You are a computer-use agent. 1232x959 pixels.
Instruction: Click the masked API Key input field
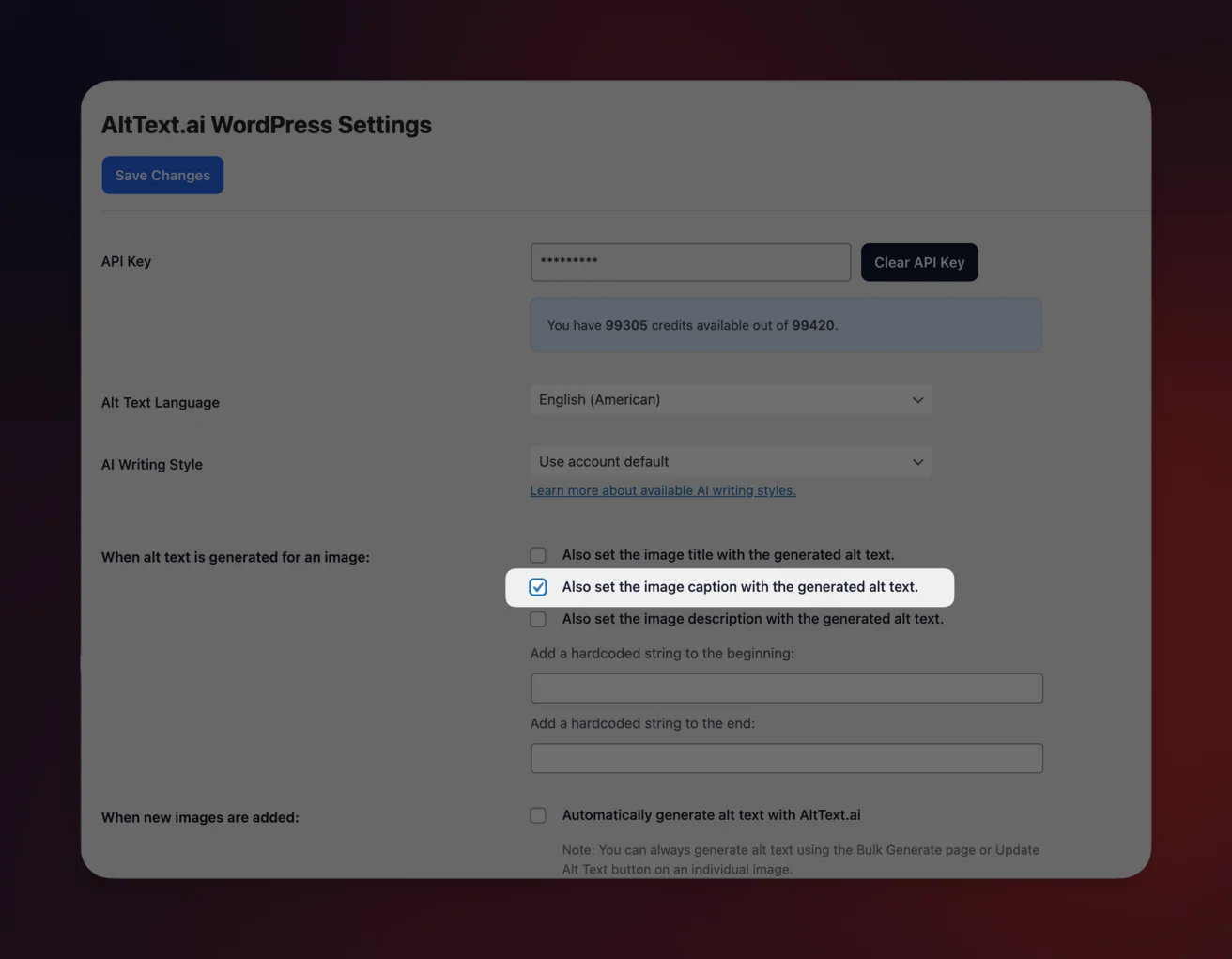click(x=690, y=262)
